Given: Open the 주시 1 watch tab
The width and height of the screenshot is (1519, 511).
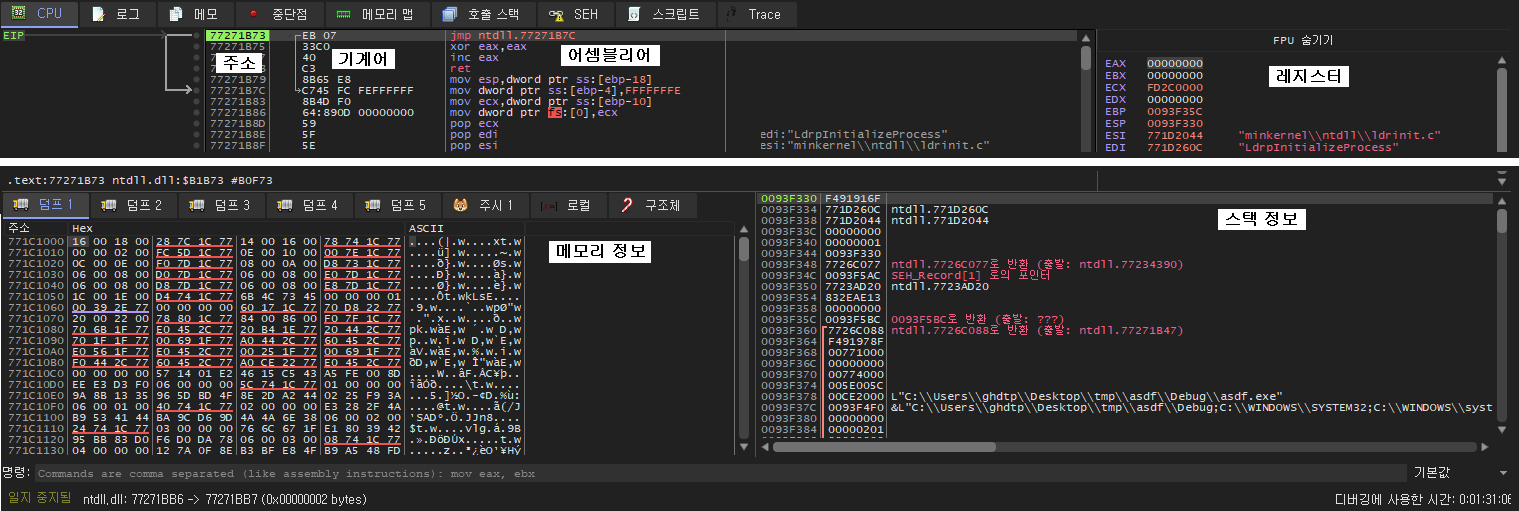Looking at the screenshot, I should [484, 205].
